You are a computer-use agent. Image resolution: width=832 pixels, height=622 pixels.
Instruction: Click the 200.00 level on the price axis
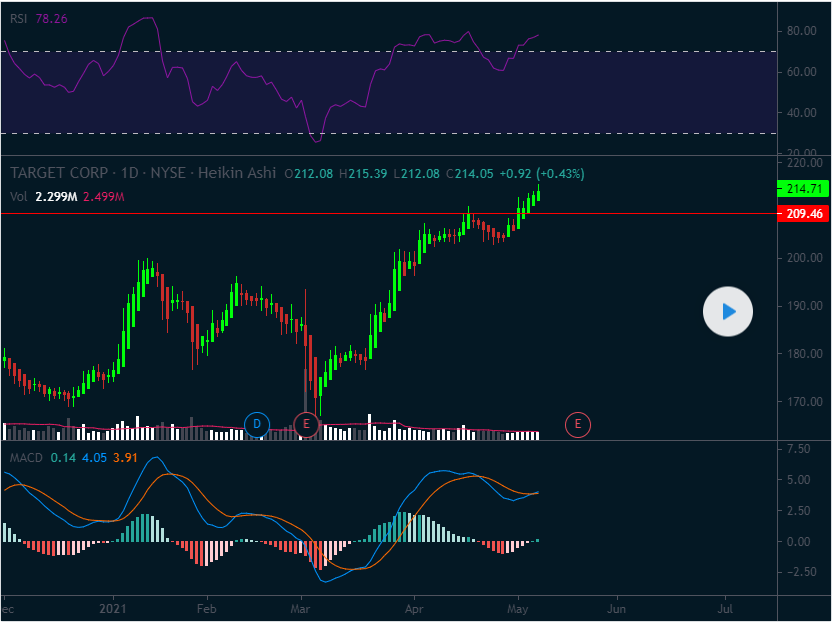coord(805,258)
